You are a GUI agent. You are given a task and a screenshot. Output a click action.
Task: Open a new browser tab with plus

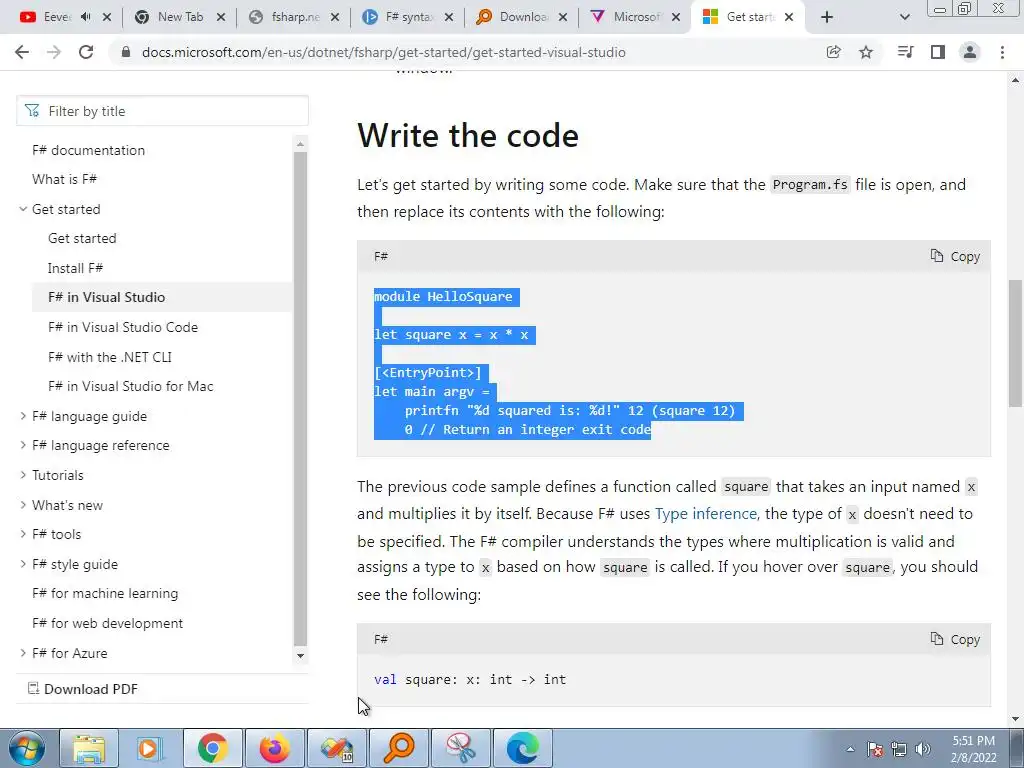point(827,17)
